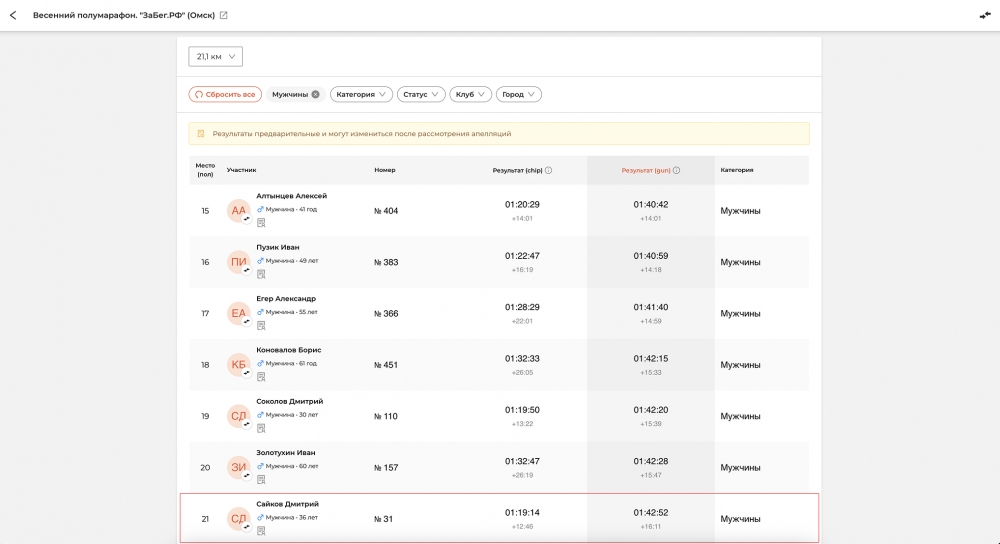This screenshot has height=544, width=1000.
Task: Show info tooltip for Результат (chip)
Action: 548,170
